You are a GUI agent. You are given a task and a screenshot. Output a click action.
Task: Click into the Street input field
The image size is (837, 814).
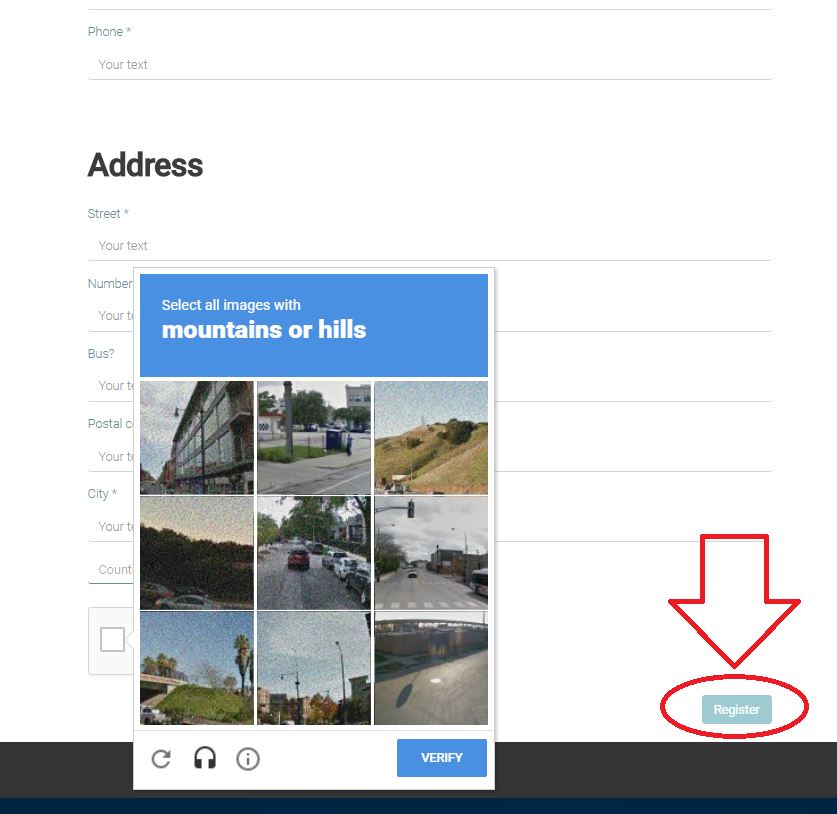430,246
